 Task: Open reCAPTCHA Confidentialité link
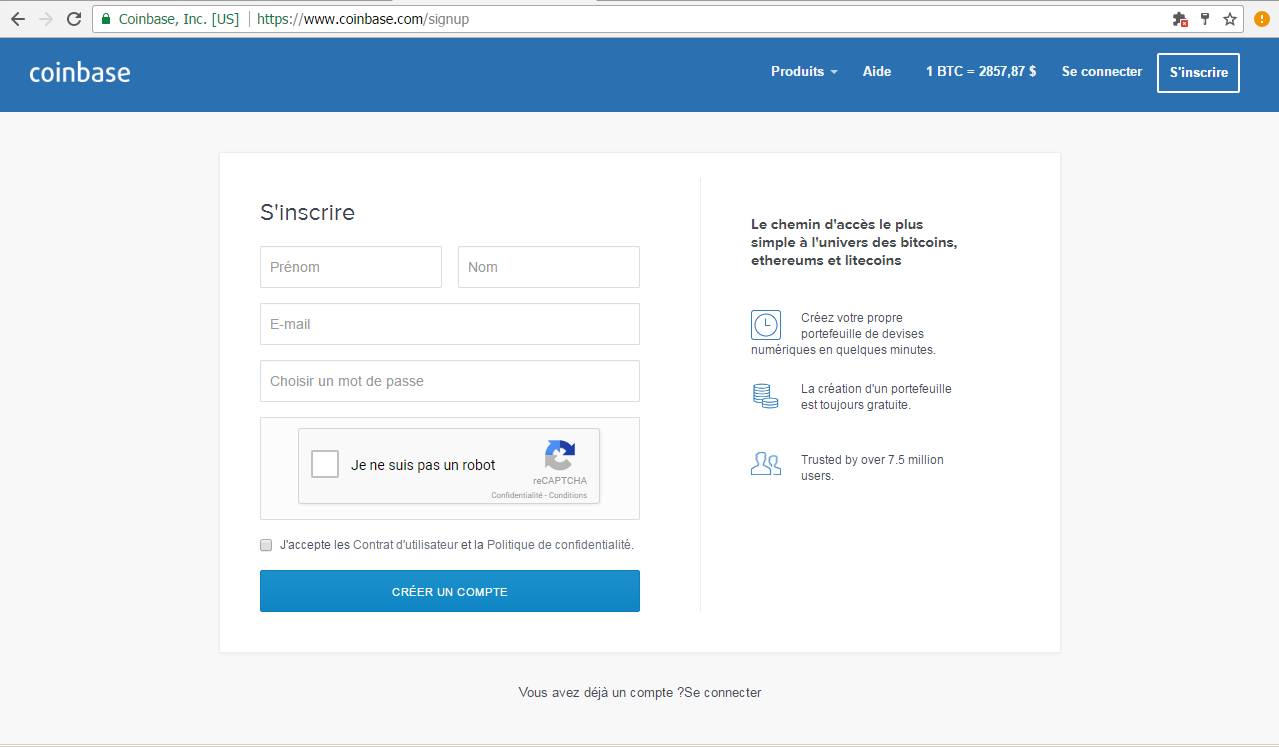(517, 496)
